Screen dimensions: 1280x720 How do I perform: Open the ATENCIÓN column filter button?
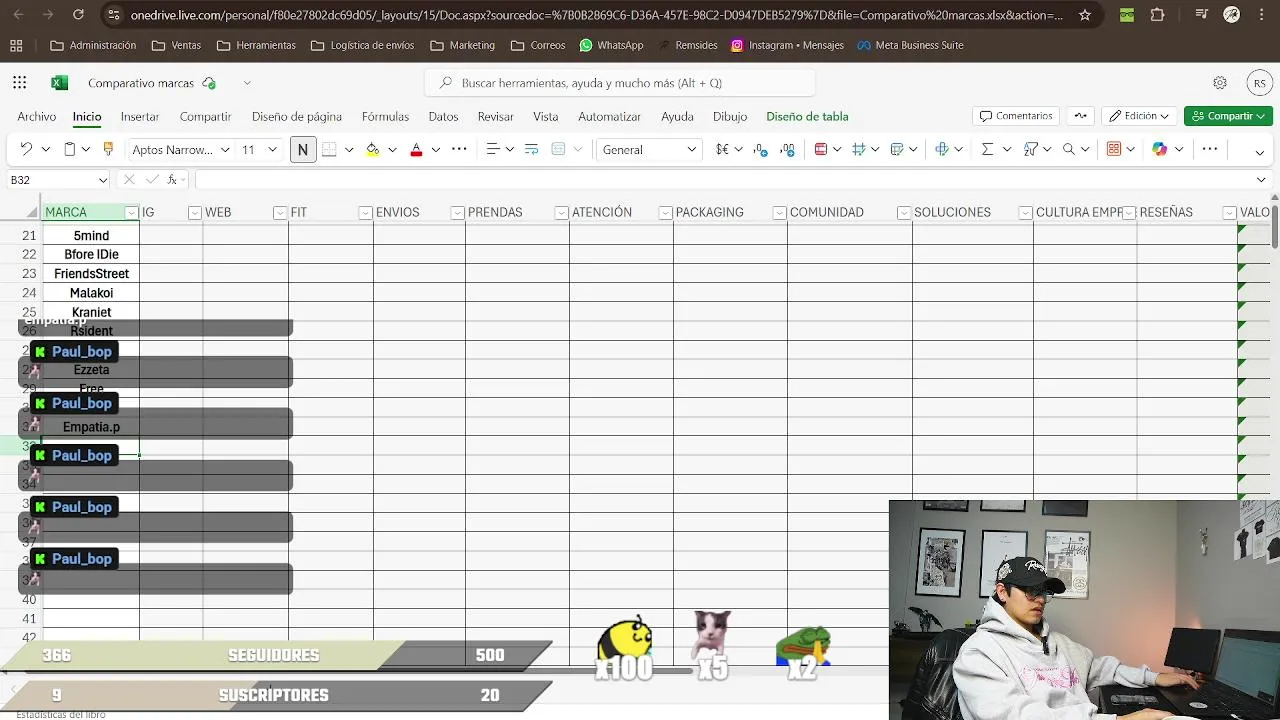pyautogui.click(x=665, y=213)
